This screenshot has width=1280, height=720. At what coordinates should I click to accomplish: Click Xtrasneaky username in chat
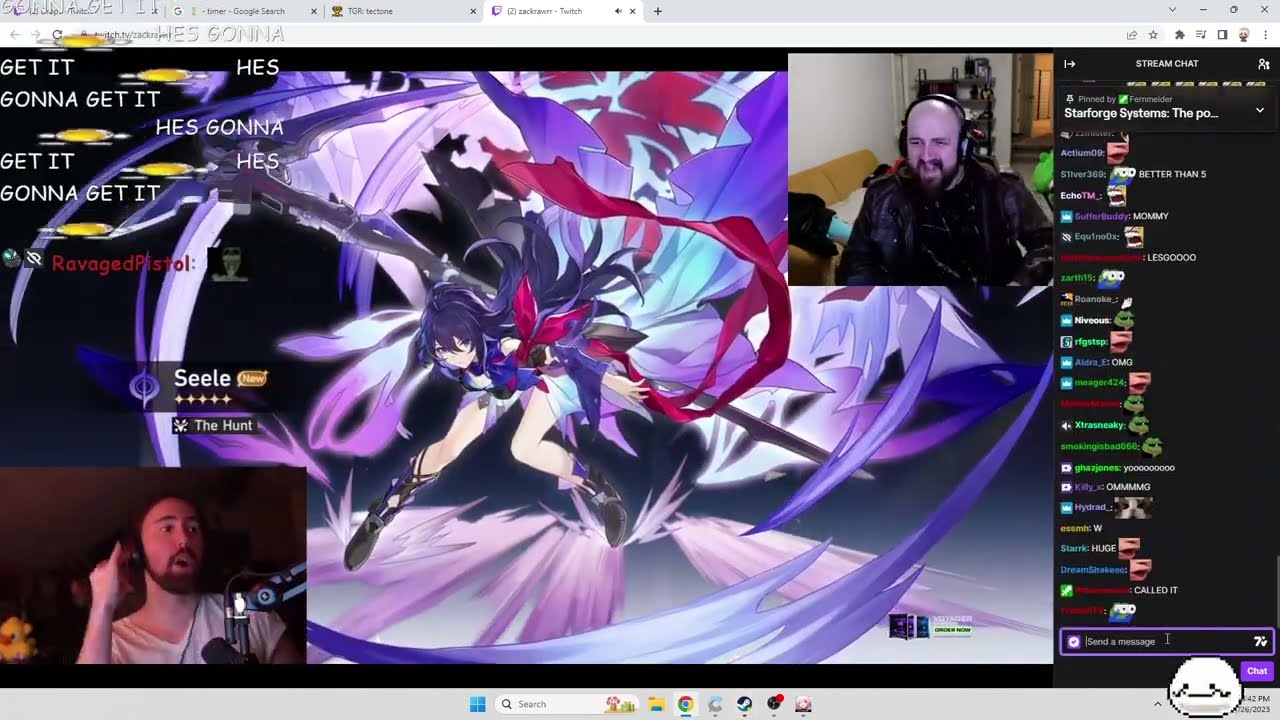click(x=1100, y=425)
